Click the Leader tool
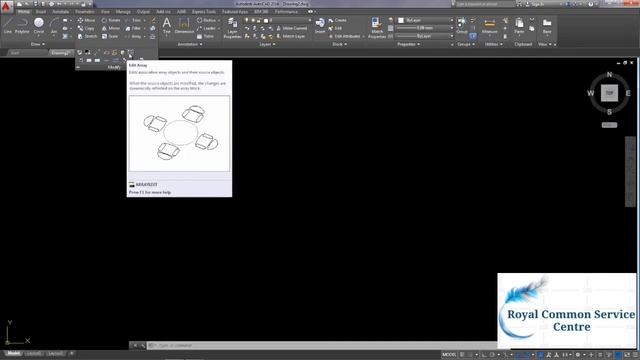 point(206,28)
